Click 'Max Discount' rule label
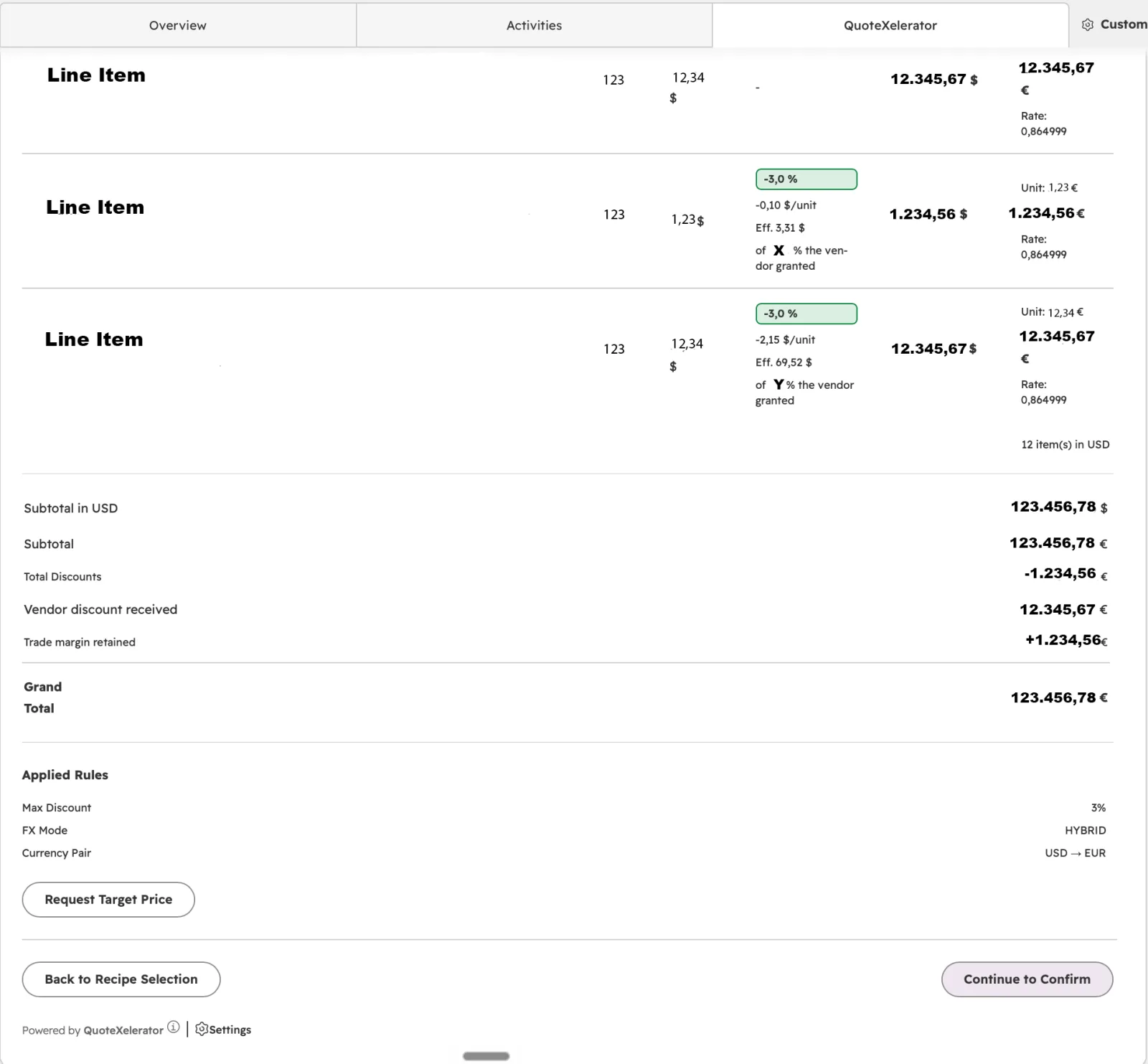Screen dimensions: 1148x1064 pos(57,808)
